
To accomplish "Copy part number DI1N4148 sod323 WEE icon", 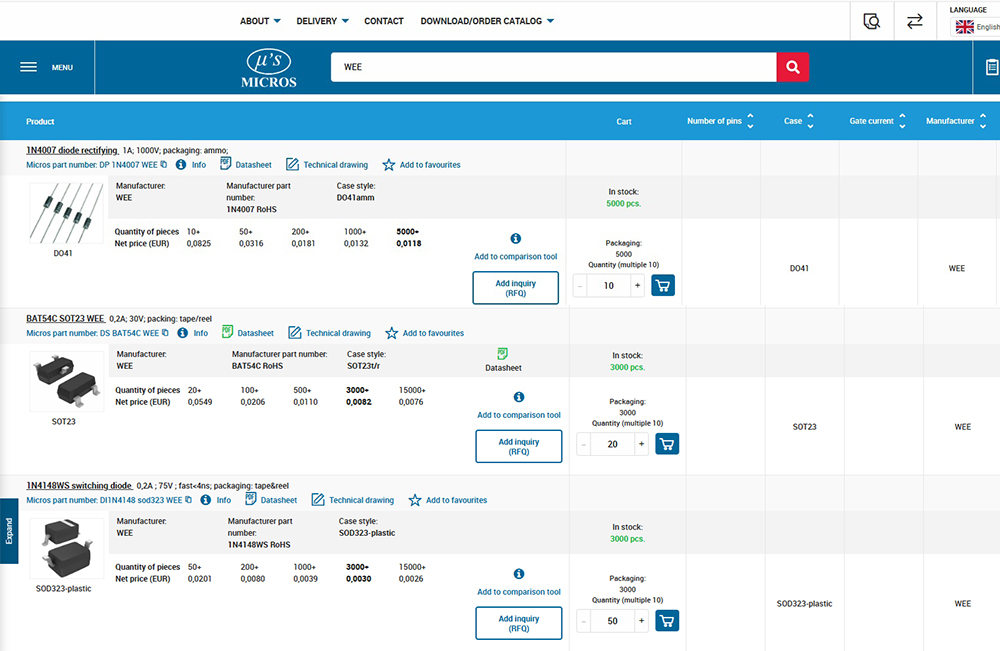I will pos(188,500).
